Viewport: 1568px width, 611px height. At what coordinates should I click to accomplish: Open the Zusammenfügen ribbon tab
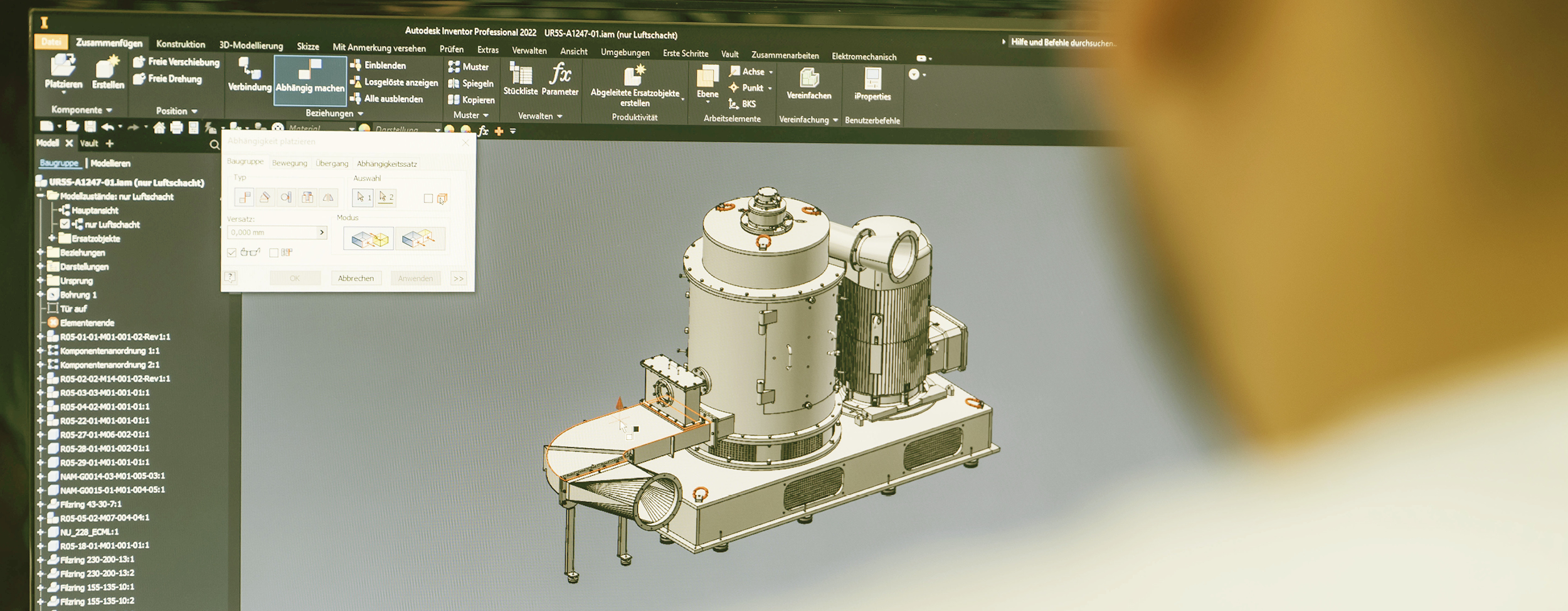coord(109,43)
